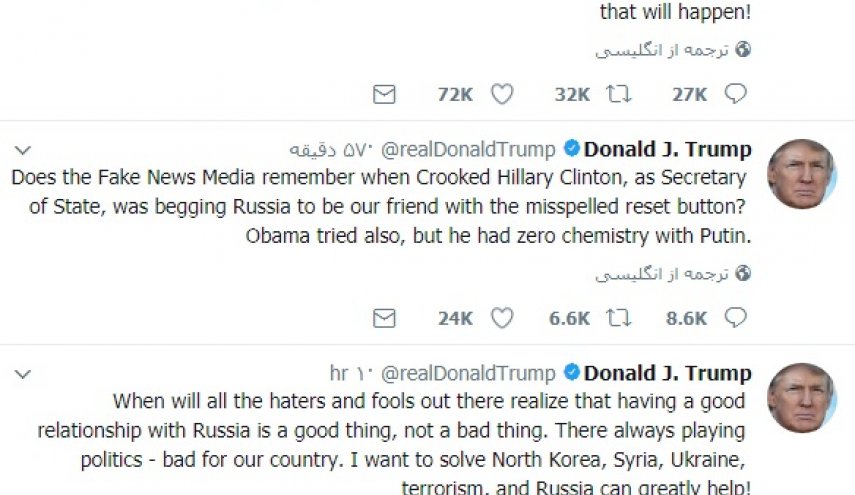Image resolution: width=855 pixels, height=495 pixels.
Task: Open Donald J. Trump name on middle tweet
Action: pos(668,150)
